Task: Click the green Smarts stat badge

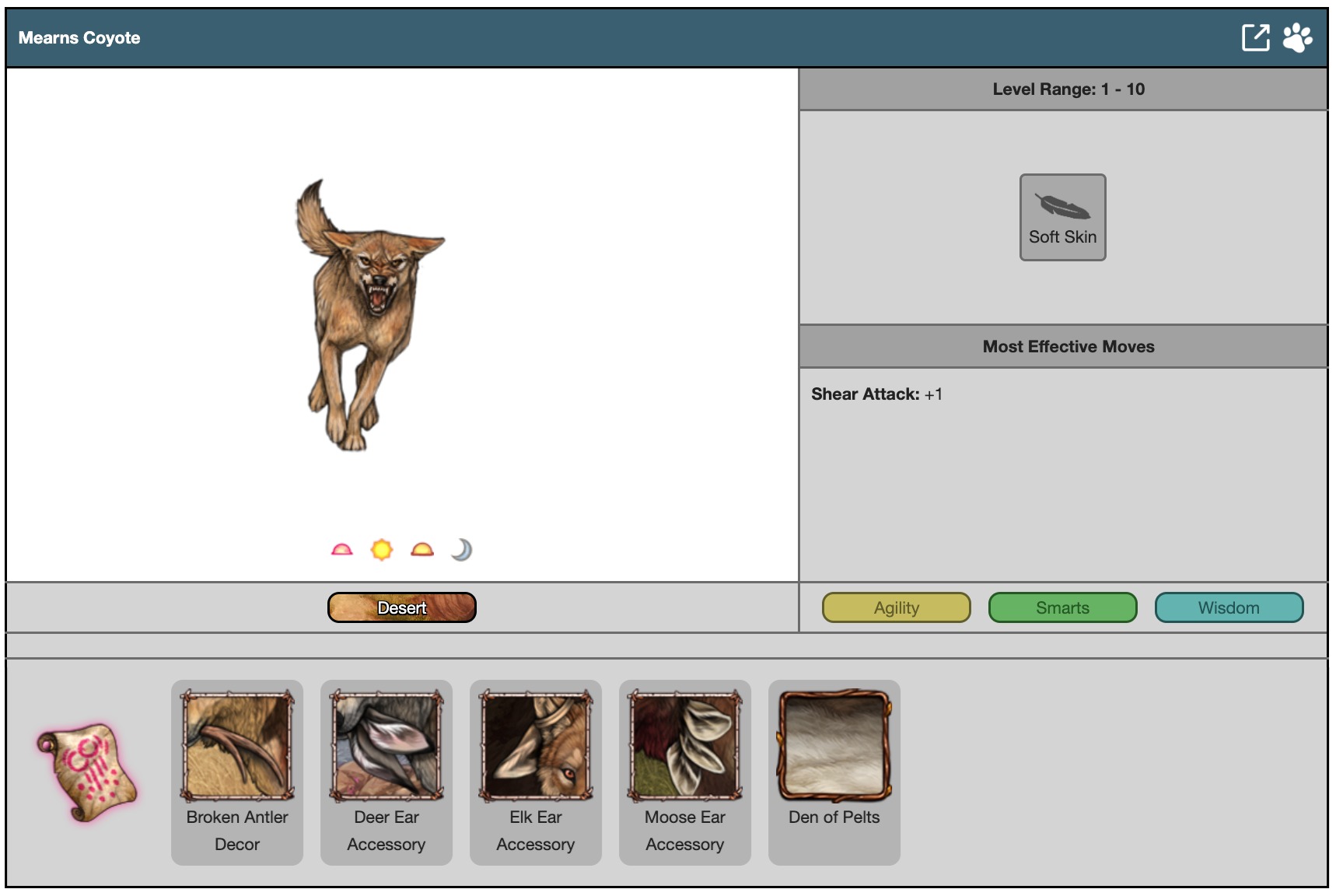Action: (1062, 607)
